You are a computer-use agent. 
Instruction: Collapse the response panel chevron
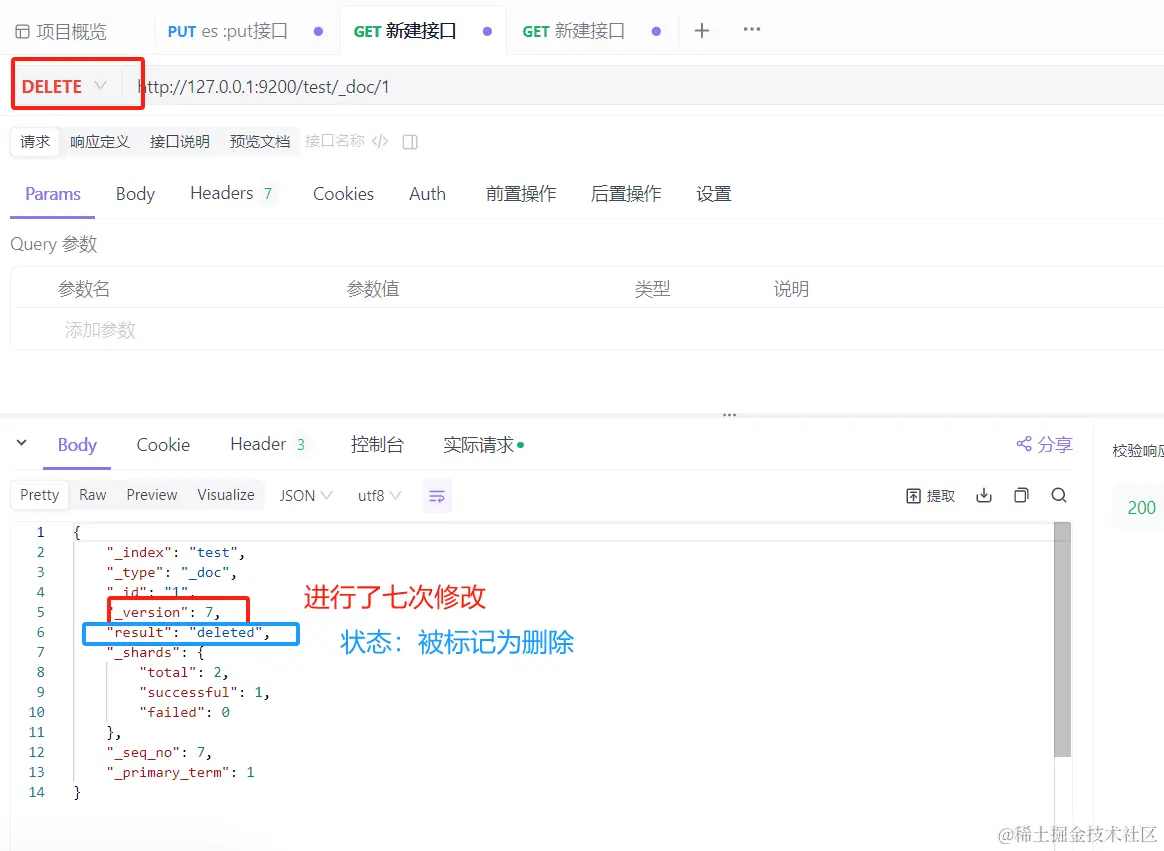(22, 443)
